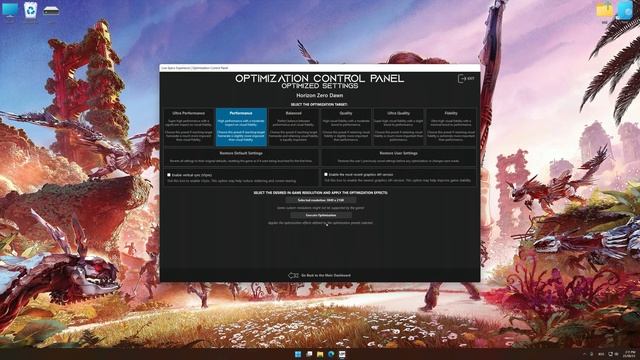Click the Exit icon in the control panel
This screenshot has width=640, height=360.
point(466,78)
